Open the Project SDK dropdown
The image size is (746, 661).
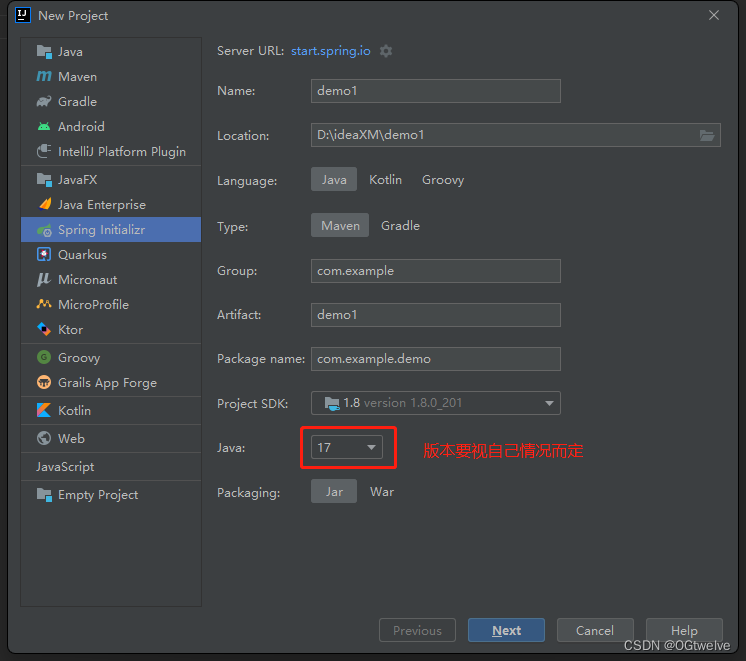point(435,403)
